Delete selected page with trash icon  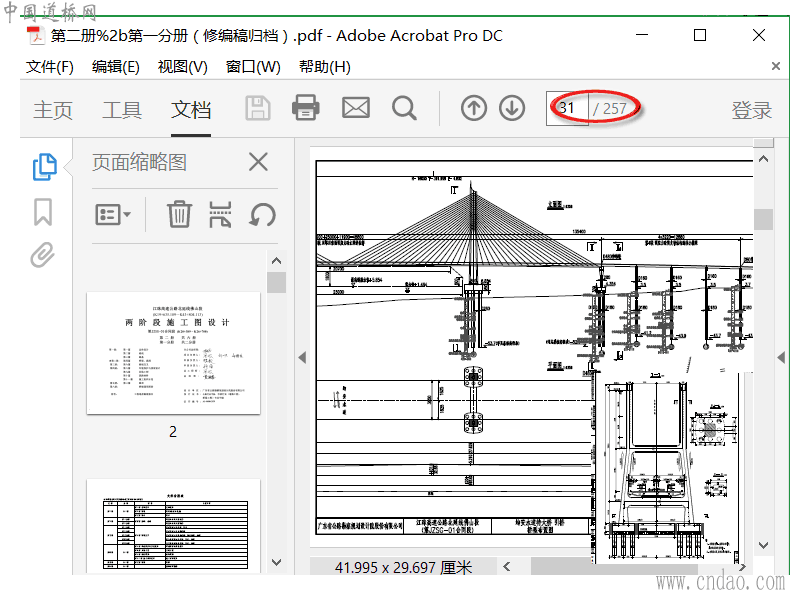(179, 214)
